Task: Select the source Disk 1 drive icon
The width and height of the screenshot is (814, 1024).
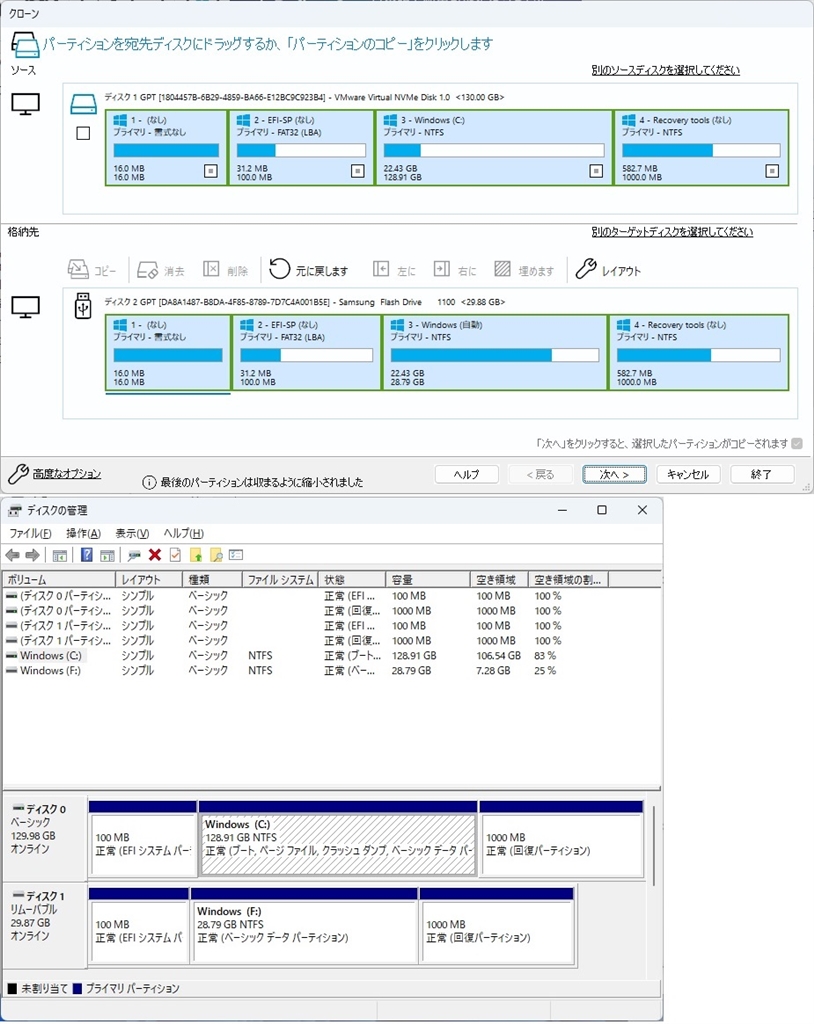Action: pyautogui.click(x=83, y=104)
